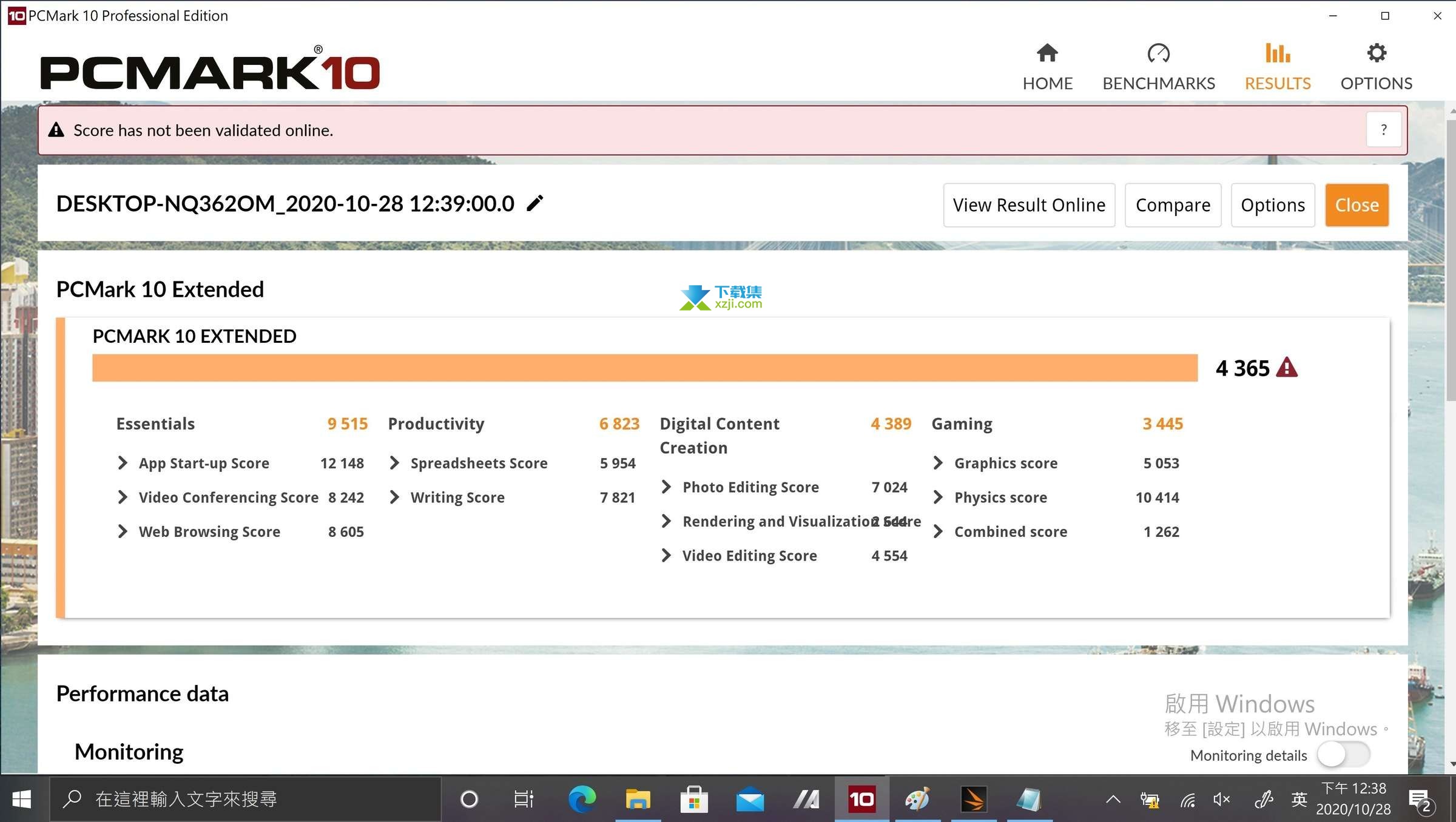Expand Writing Score
This screenshot has width=1456, height=822.
point(394,497)
